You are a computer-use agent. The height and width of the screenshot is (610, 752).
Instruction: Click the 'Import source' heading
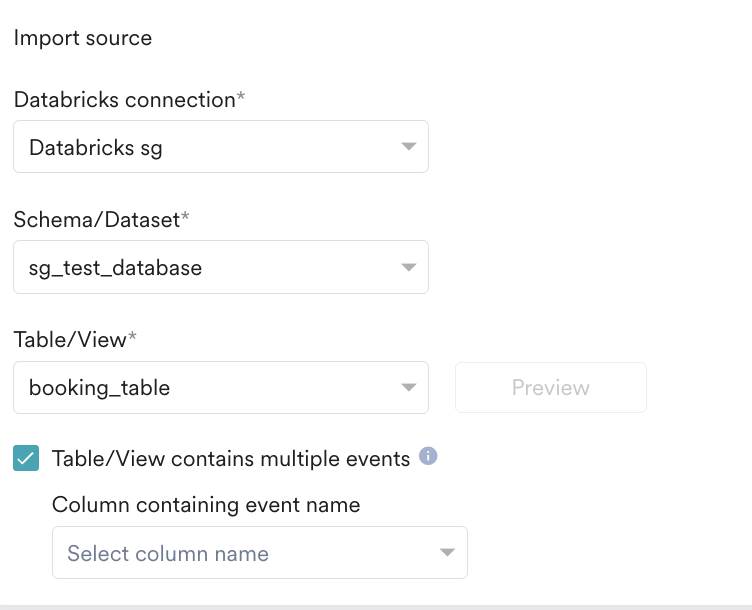tap(83, 39)
